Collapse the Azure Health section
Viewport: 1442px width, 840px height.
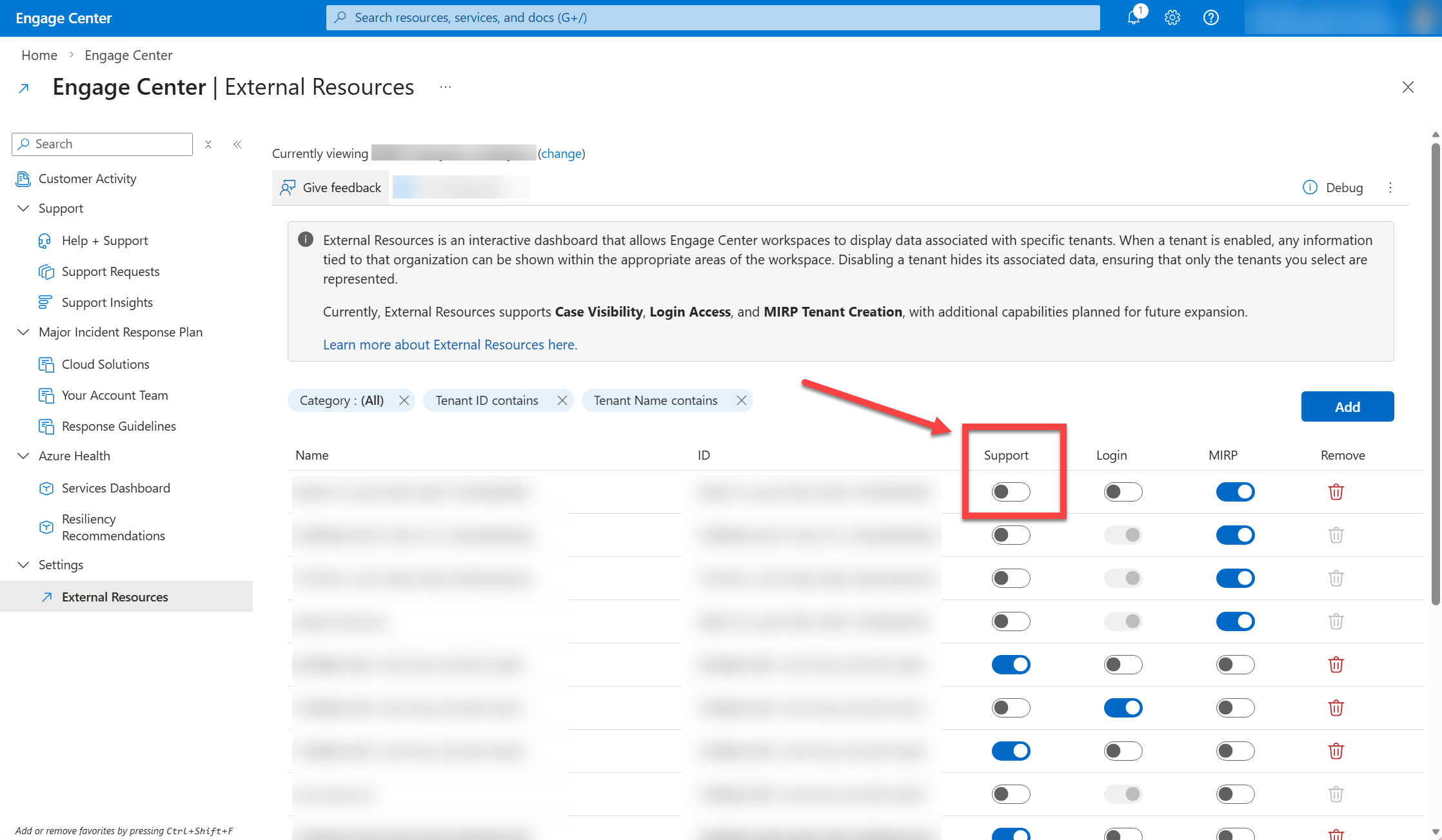23,456
